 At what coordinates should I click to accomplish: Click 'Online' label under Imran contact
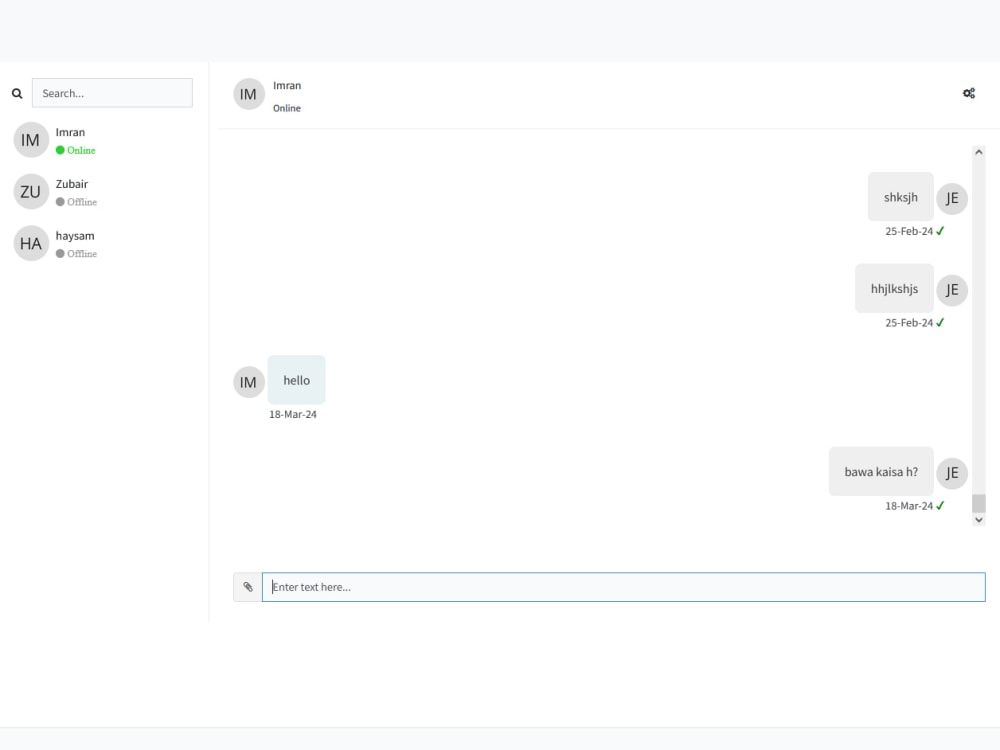tap(82, 151)
